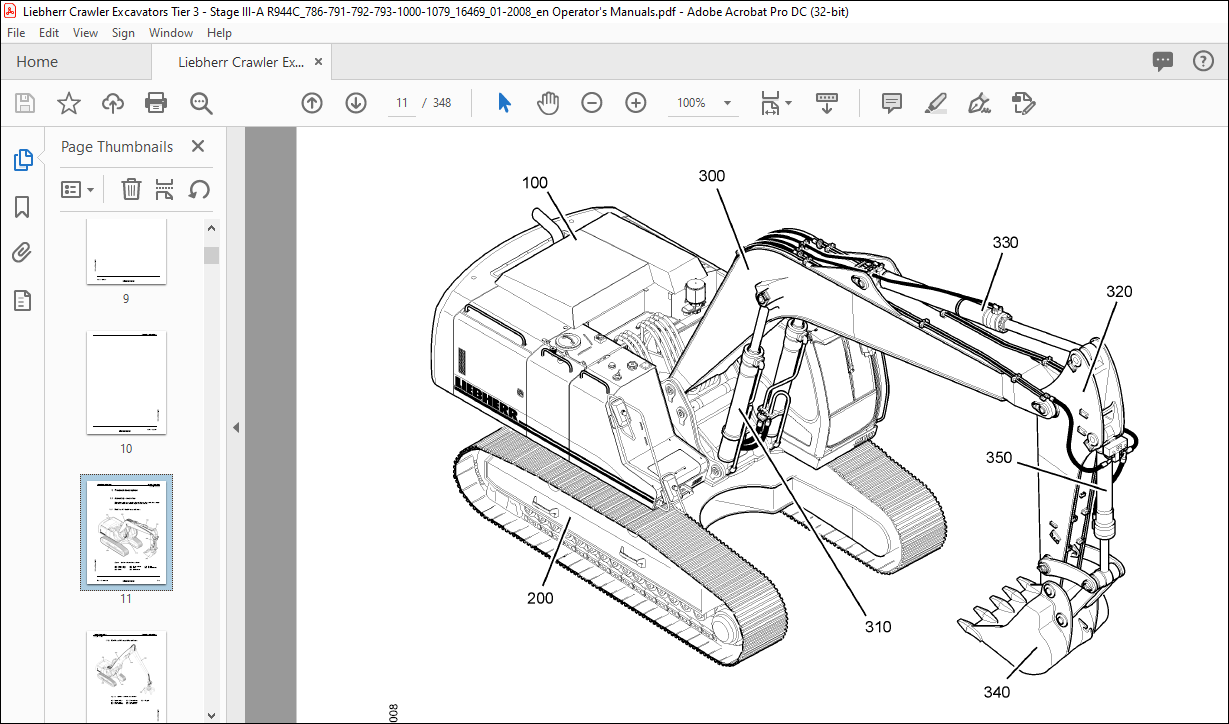
Task: Open the Attachments paperclip panel
Action: tap(22, 253)
